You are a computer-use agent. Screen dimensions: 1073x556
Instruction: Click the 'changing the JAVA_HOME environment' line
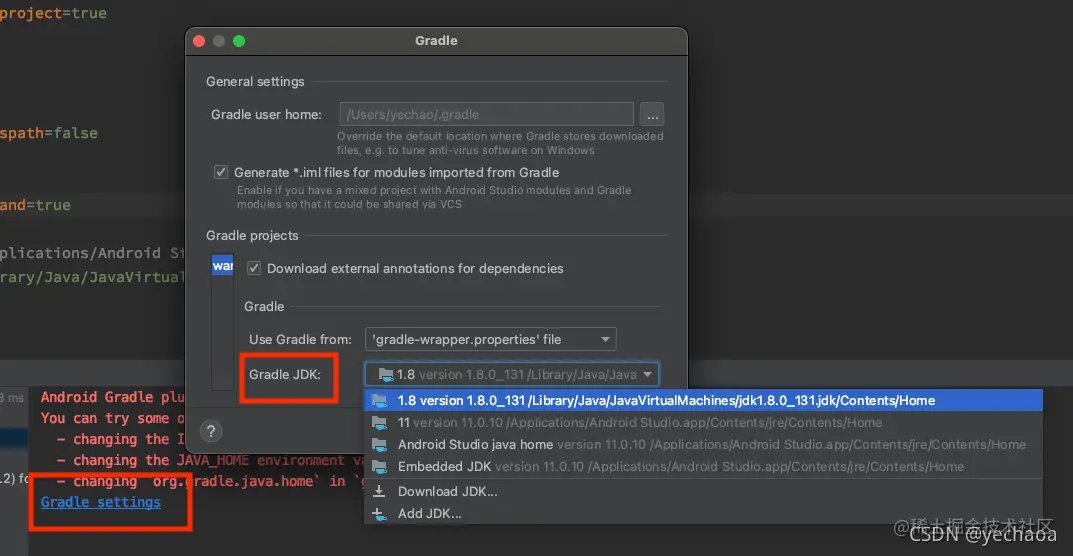pyautogui.click(x=209, y=460)
